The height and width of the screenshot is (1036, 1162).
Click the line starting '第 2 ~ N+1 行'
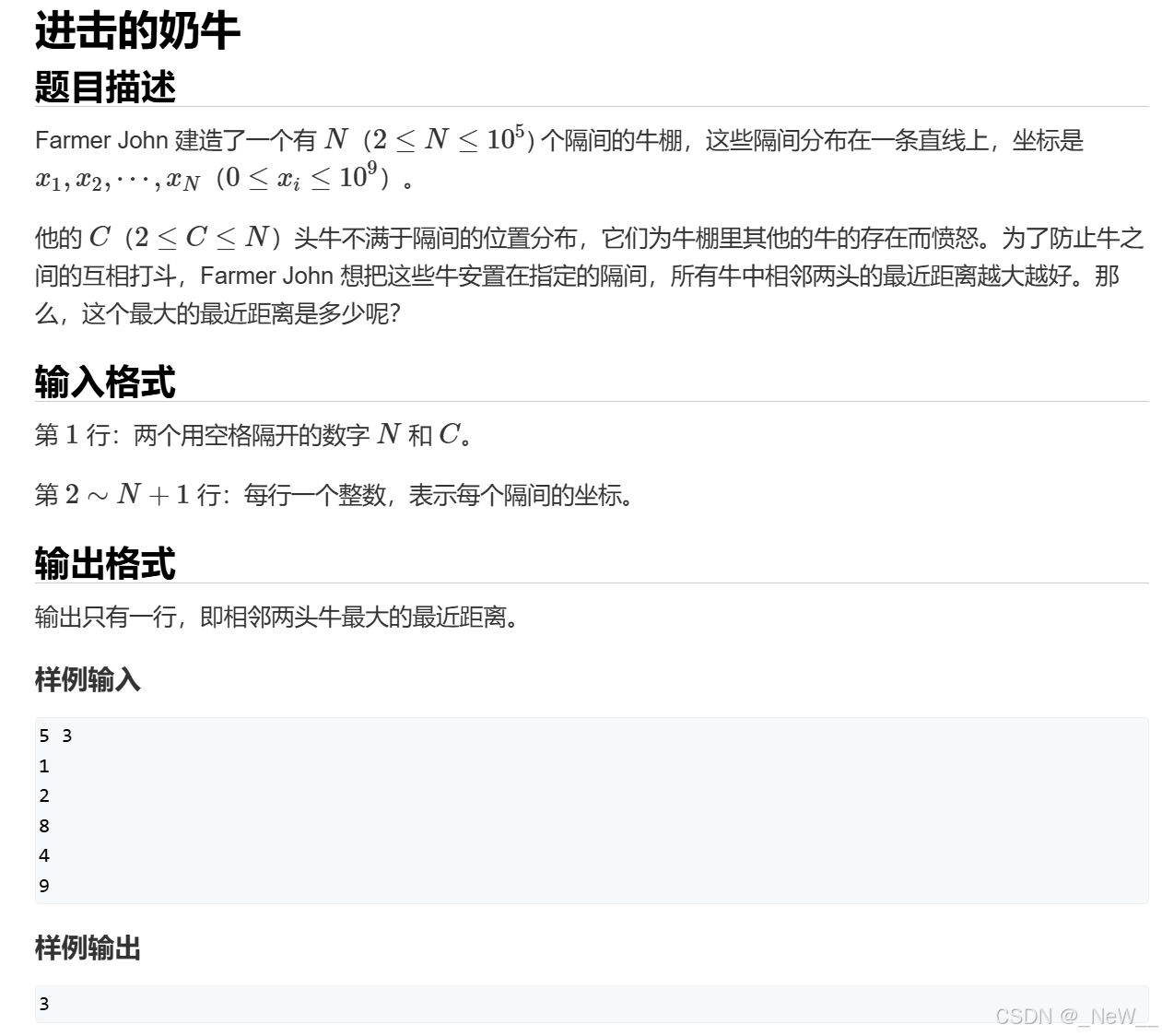coord(335,495)
